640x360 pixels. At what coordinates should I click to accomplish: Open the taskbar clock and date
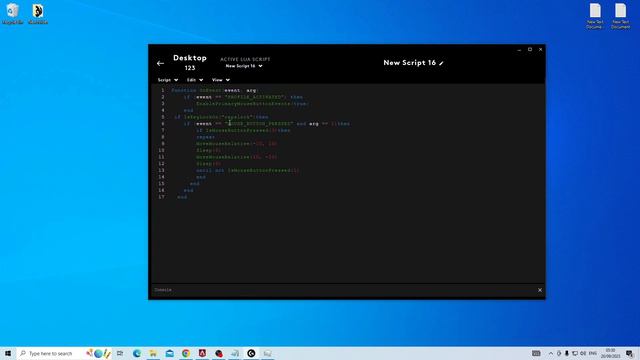611,353
